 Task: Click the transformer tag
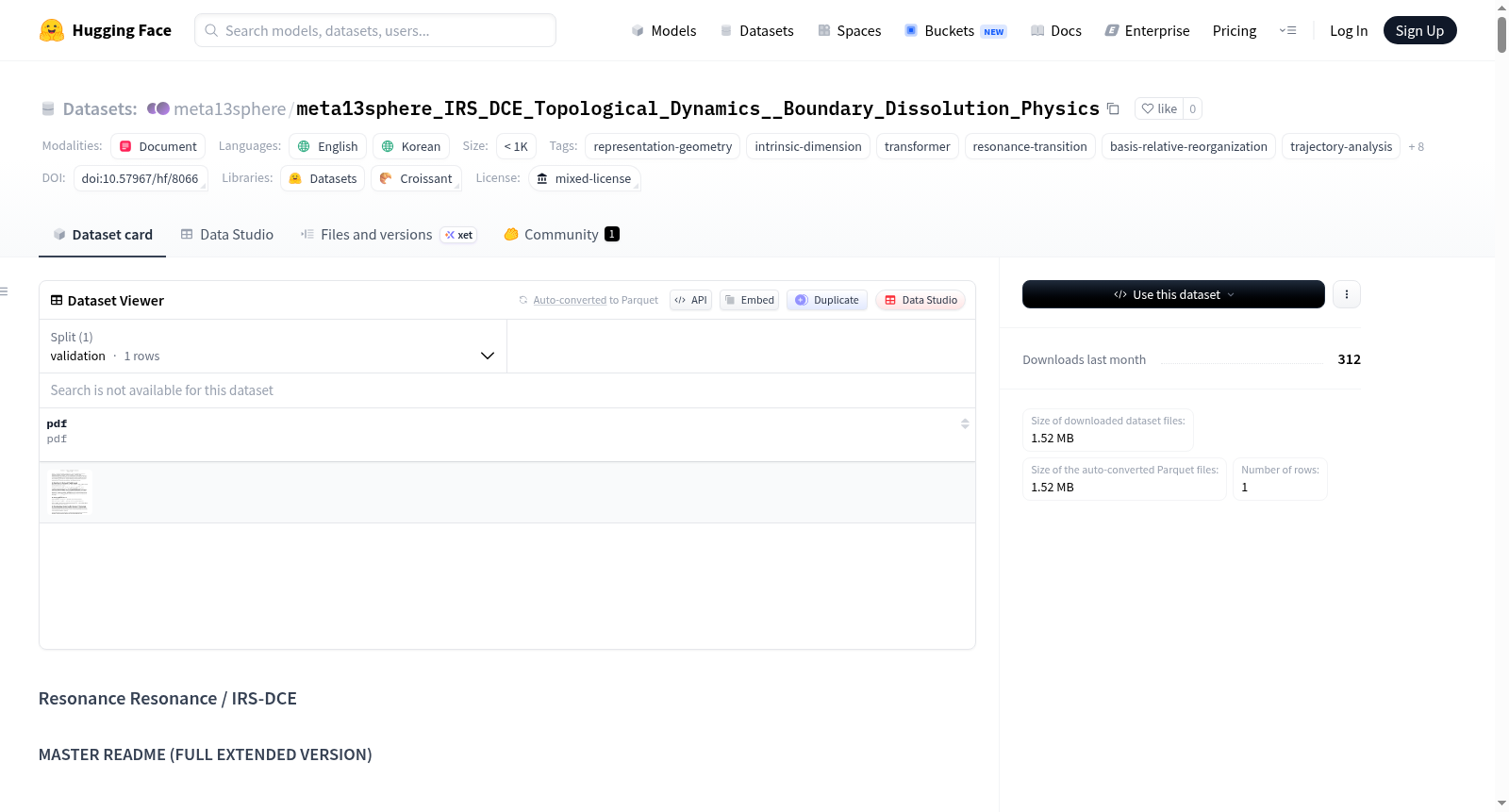918,146
